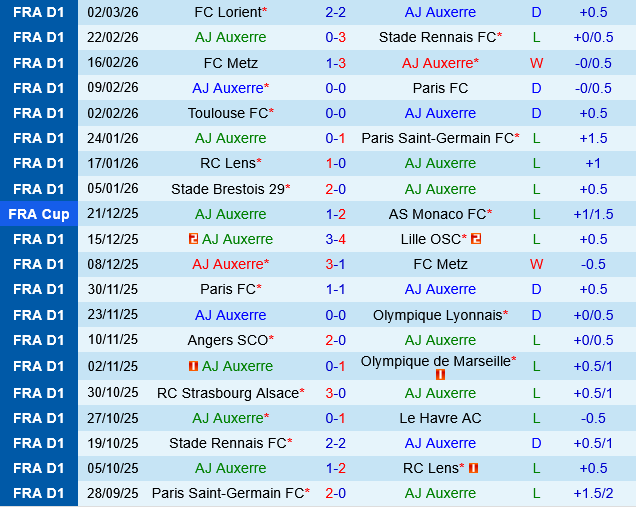This screenshot has height=507, width=636.
Task: Click red card icon next to Lille OSC
Action: [477, 239]
